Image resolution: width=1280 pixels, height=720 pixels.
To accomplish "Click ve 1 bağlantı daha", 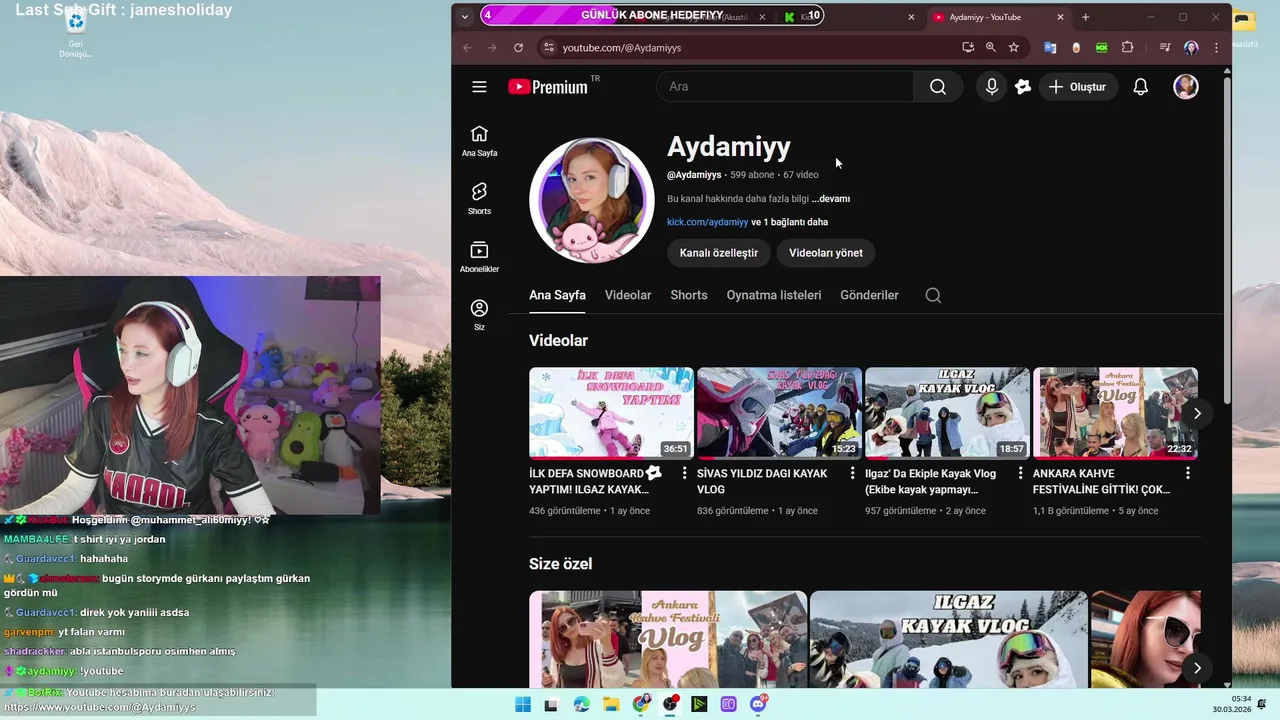I will pyautogui.click(x=790, y=222).
